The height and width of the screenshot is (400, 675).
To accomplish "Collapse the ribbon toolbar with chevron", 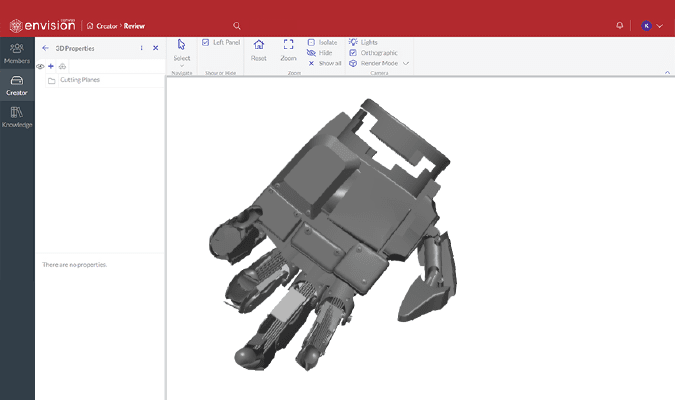I will (x=665, y=73).
